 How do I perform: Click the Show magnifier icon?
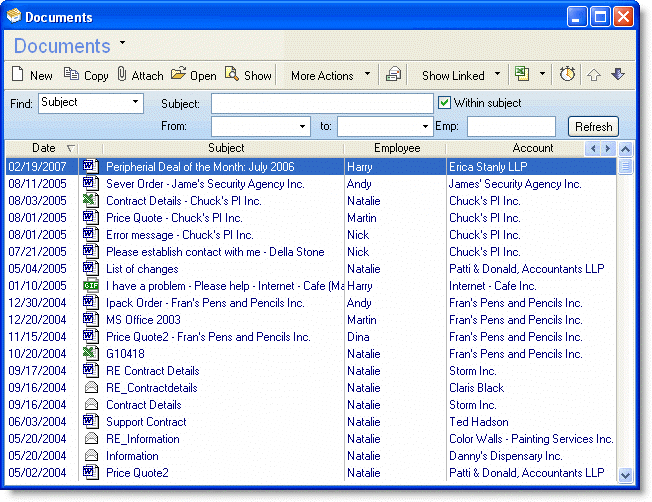[x=232, y=75]
